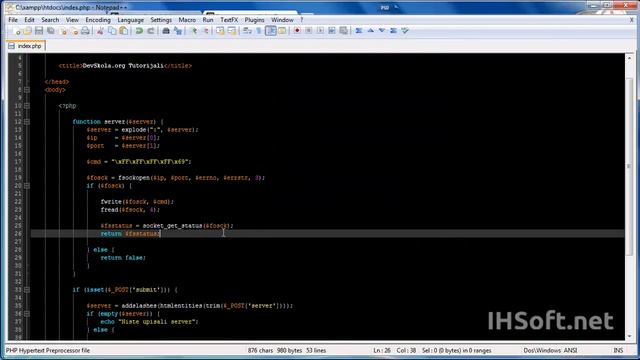Toggle Word wrap in the toolbar
The image size is (640, 360).
247,31
